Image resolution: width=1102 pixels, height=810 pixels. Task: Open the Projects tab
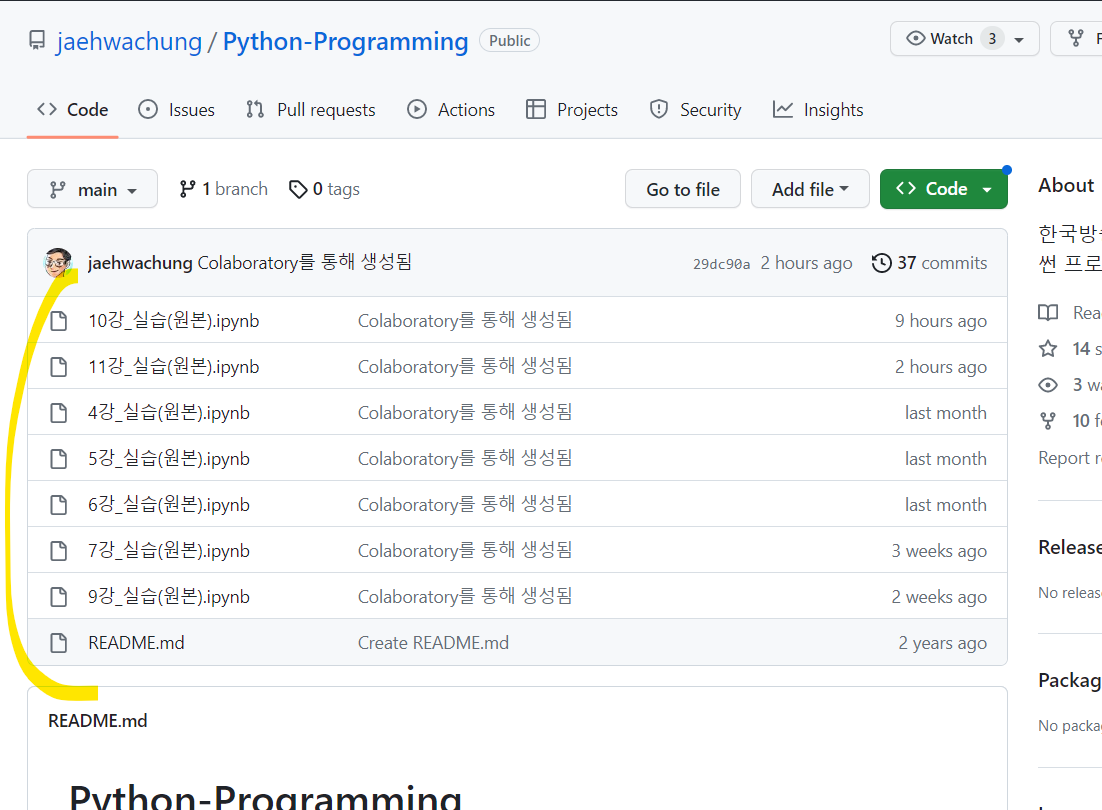(571, 110)
